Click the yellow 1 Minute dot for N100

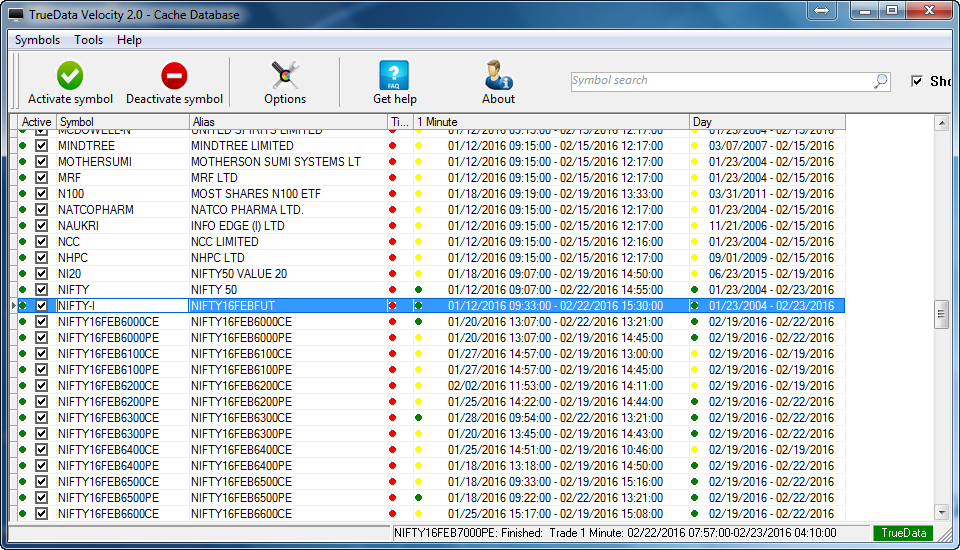tap(419, 194)
